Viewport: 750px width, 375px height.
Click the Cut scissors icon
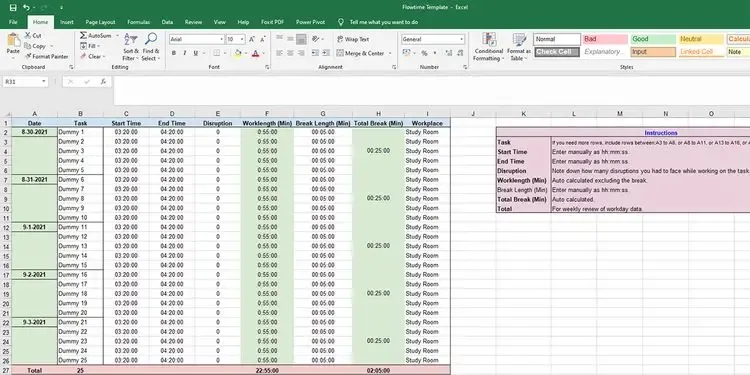tap(28, 35)
